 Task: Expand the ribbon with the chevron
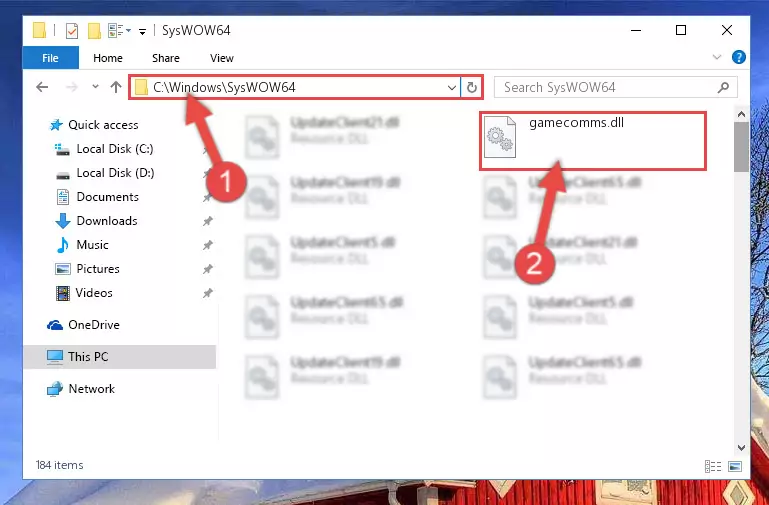tap(717, 57)
